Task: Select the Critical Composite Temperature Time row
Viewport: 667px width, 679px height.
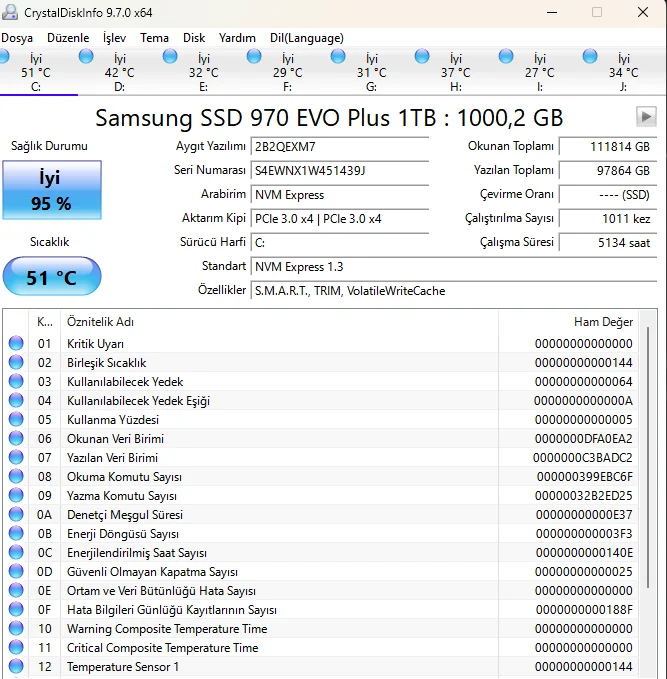Action: [321, 647]
